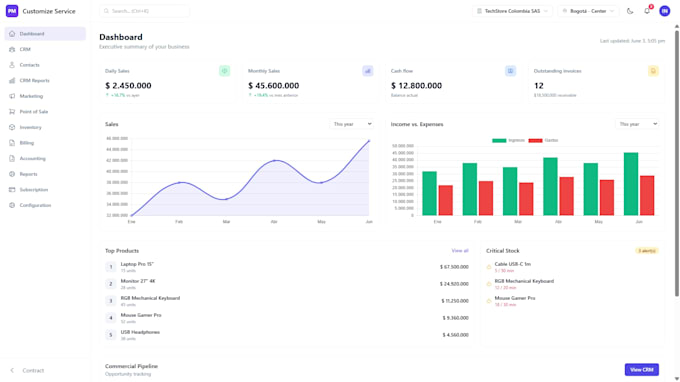Open Sales chart This year dropdown

click(352, 124)
